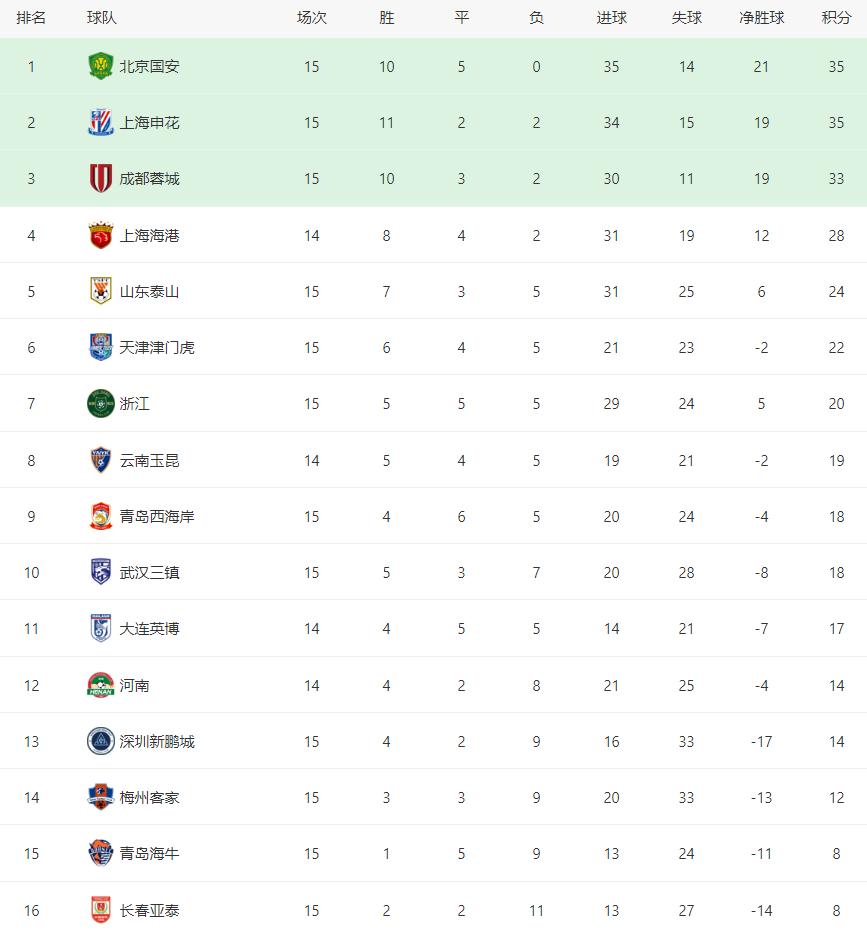Screen dimensions: 867x933
Task: Click the Shanghai Port club badge
Action: point(101,235)
